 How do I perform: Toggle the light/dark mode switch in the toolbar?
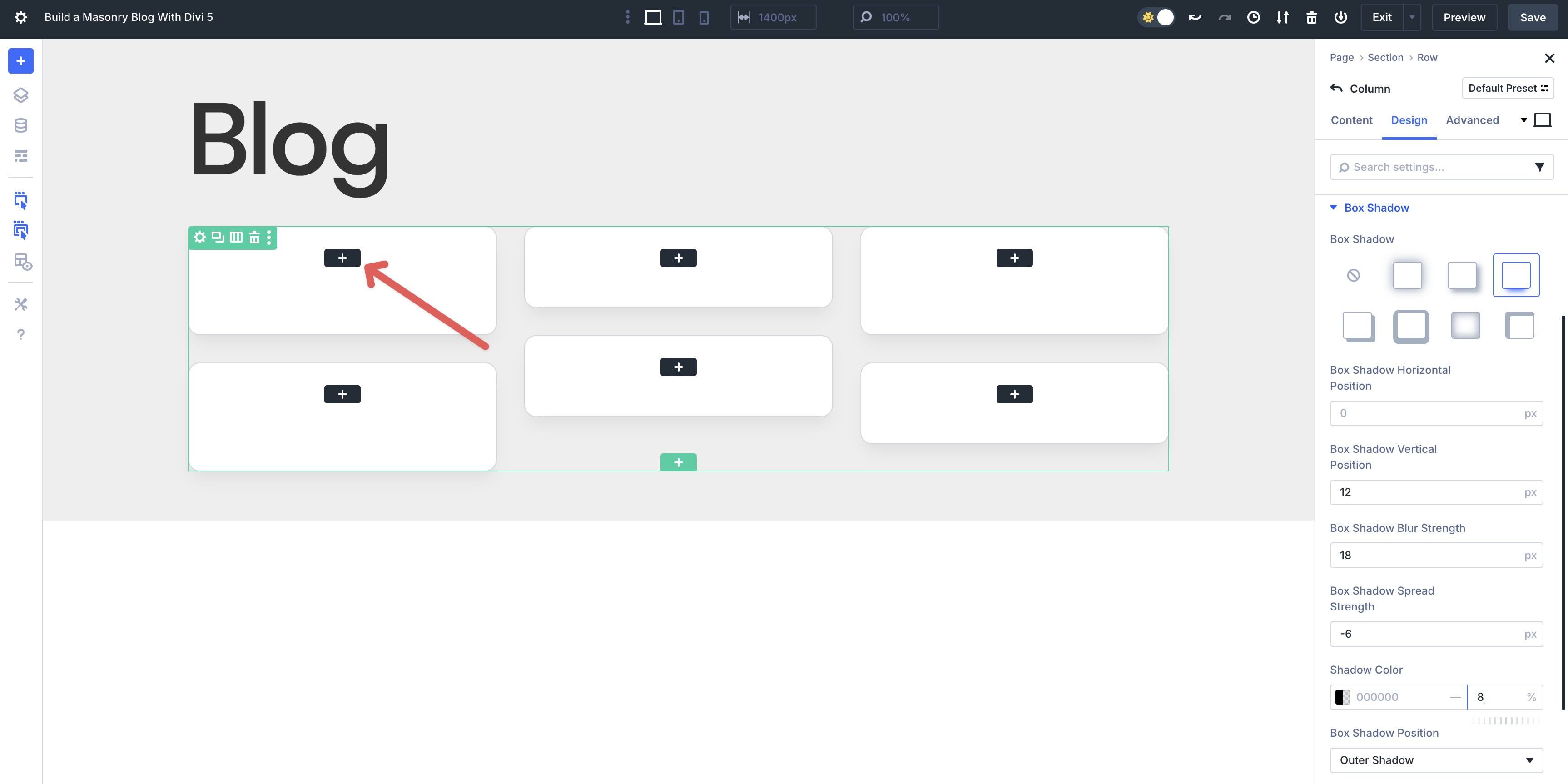(x=1156, y=17)
